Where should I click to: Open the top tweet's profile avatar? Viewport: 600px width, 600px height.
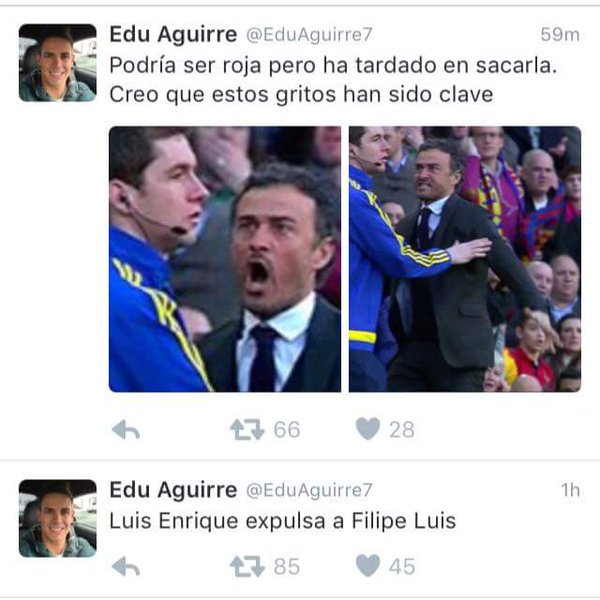(x=57, y=63)
